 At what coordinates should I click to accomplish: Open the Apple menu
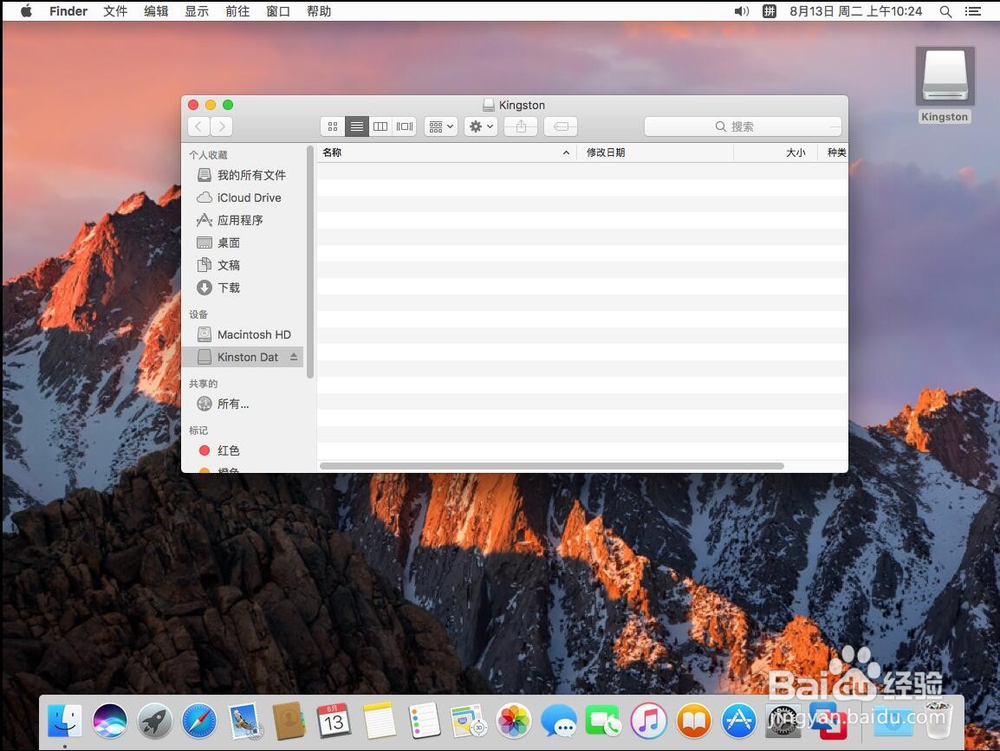pos(26,11)
